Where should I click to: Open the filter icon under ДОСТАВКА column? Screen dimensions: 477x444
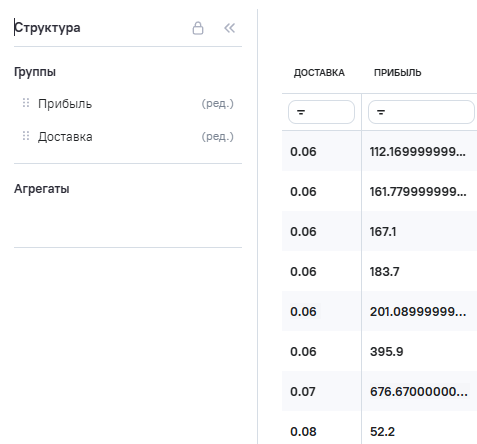click(x=301, y=112)
